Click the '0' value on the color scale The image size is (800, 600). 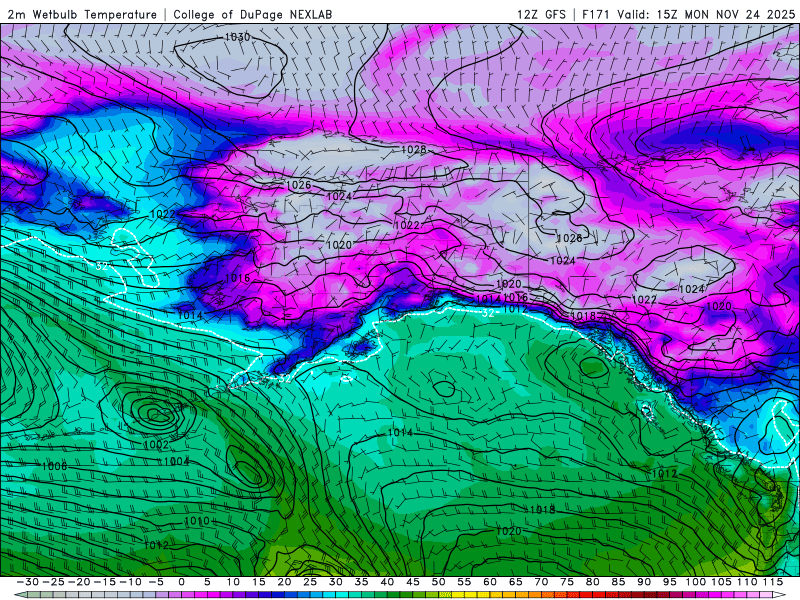182,582
